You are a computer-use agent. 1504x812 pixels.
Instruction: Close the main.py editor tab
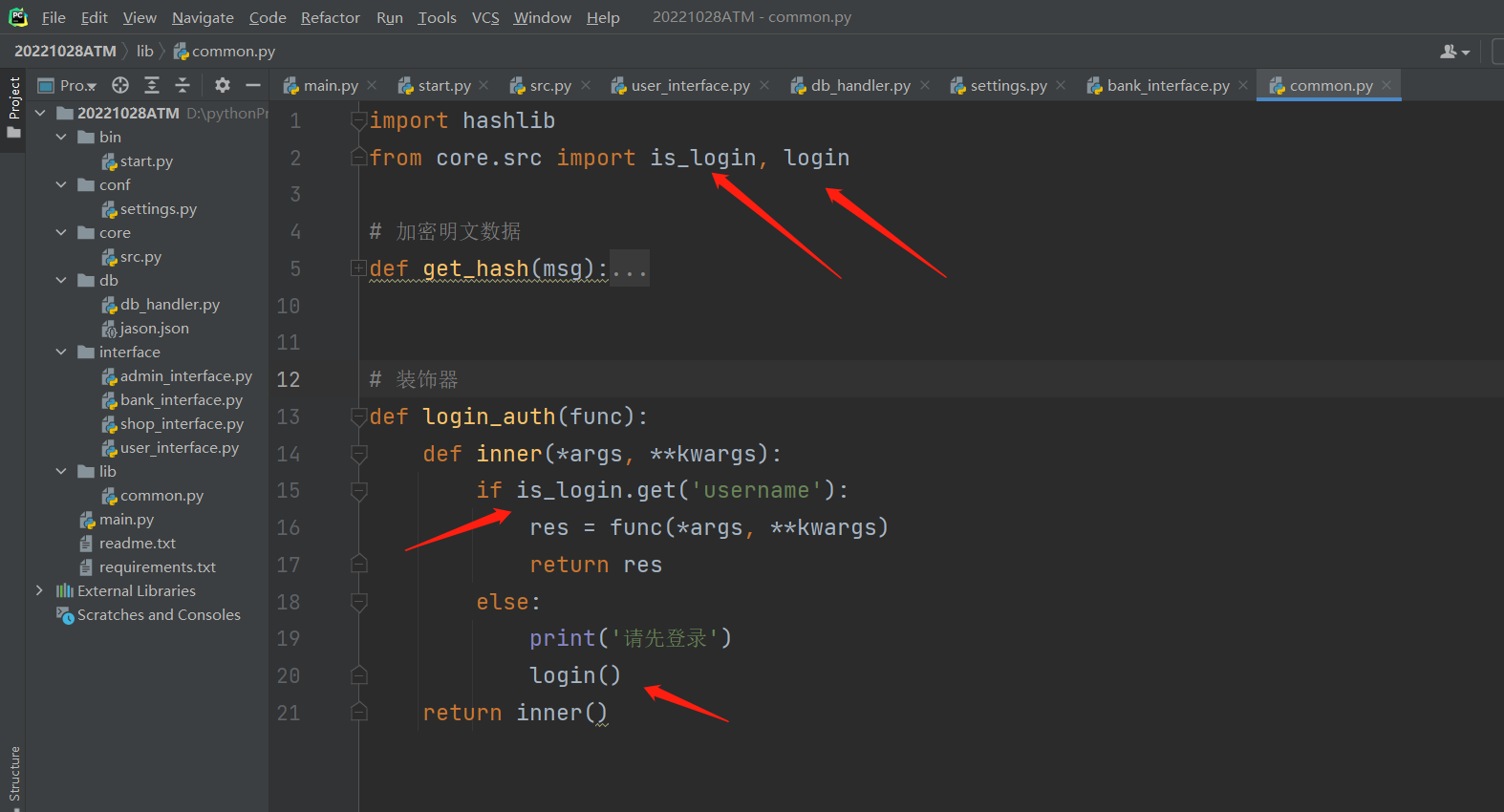(x=372, y=85)
